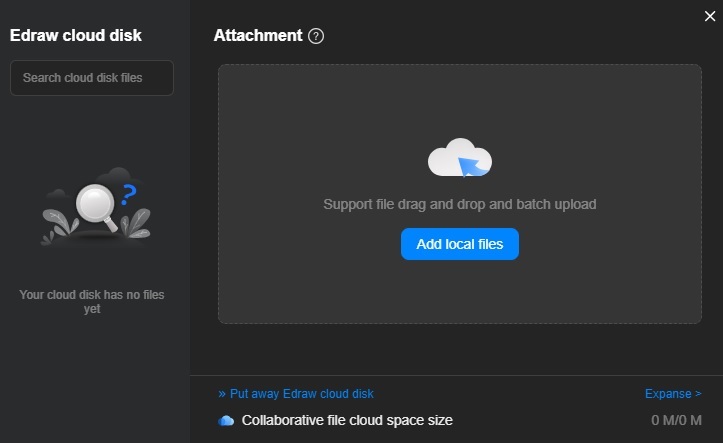723x443 pixels.
Task: Close the Attachment dialog with X
Action: (x=710, y=16)
